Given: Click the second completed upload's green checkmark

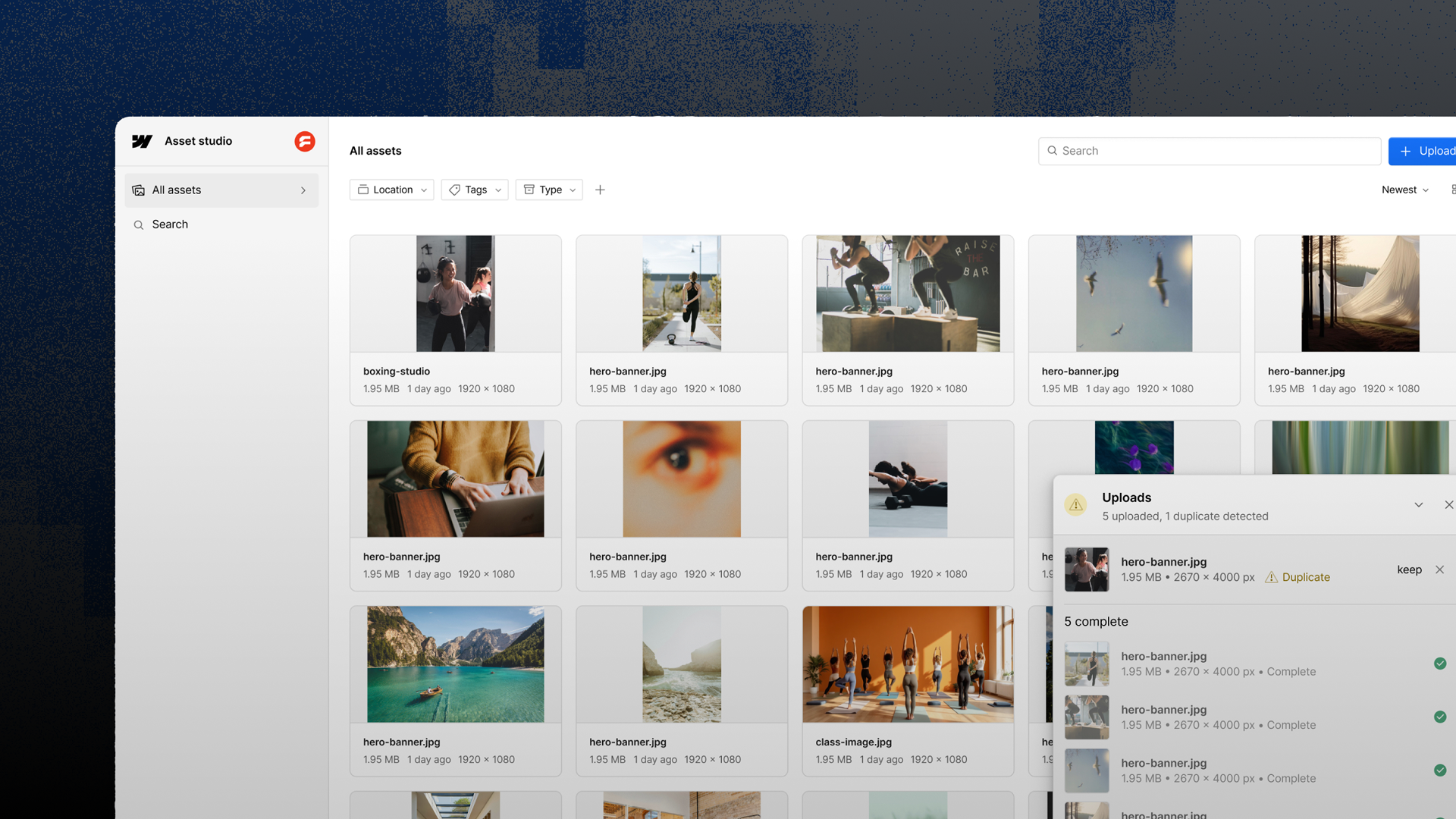Looking at the screenshot, I should tap(1440, 717).
